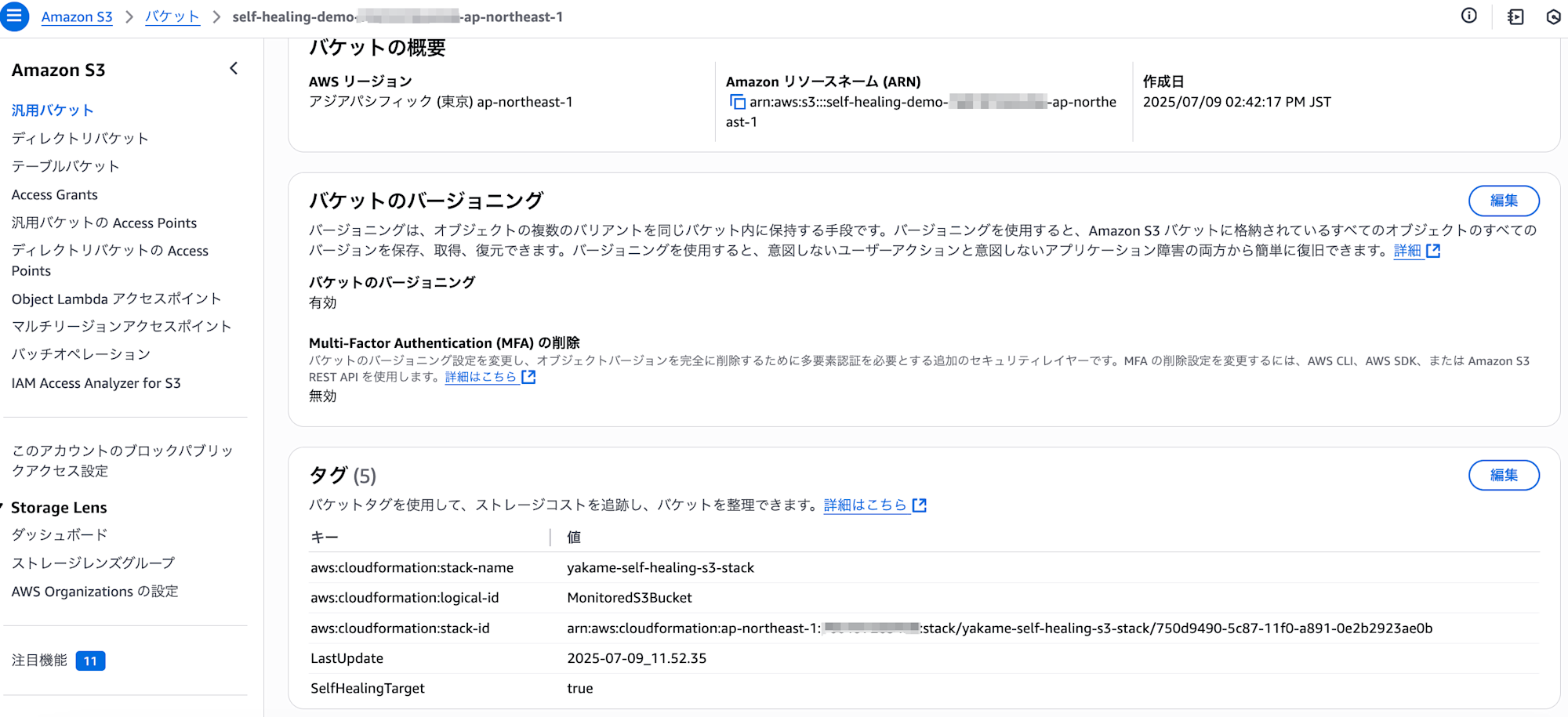
Task: Click the キー column header
Action: (325, 538)
